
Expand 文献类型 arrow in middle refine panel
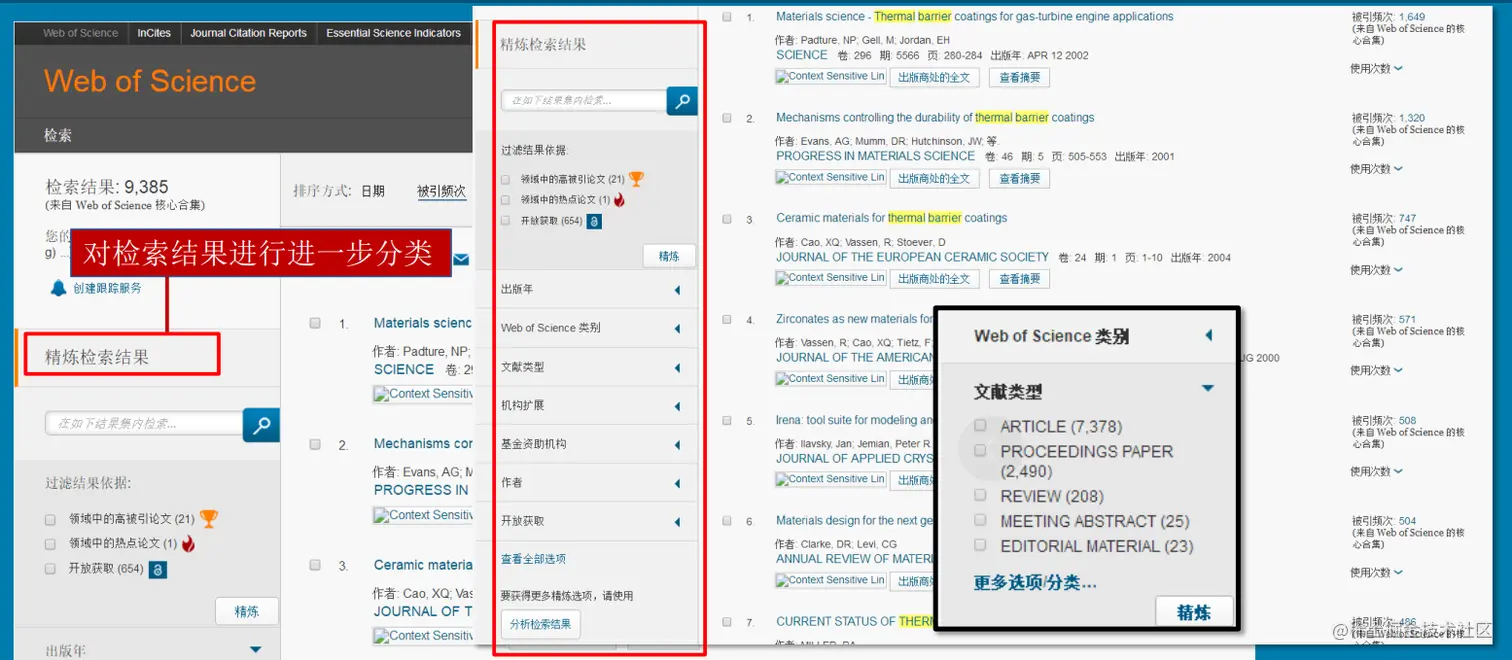click(x=677, y=368)
